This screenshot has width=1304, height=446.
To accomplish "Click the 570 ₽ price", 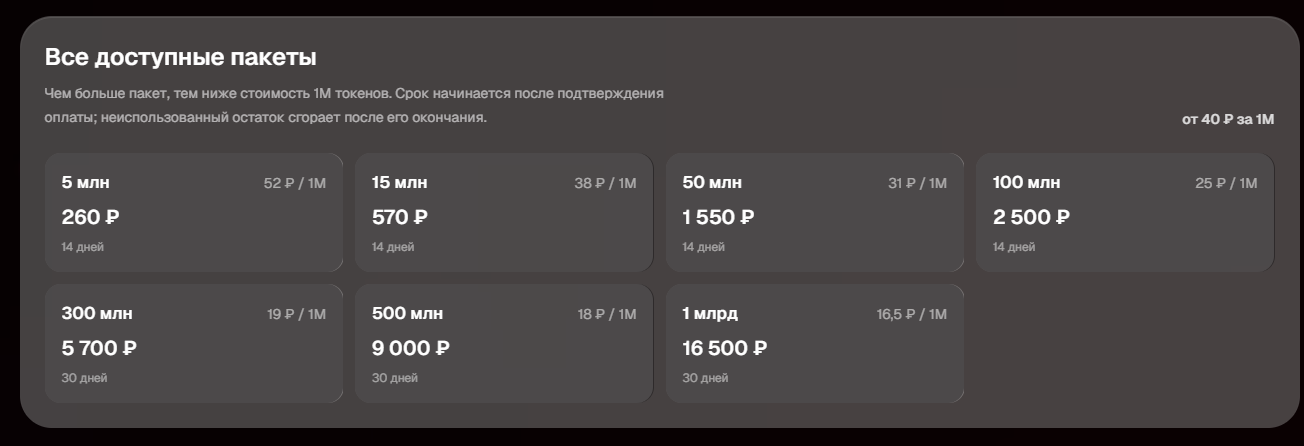I will pos(400,217).
